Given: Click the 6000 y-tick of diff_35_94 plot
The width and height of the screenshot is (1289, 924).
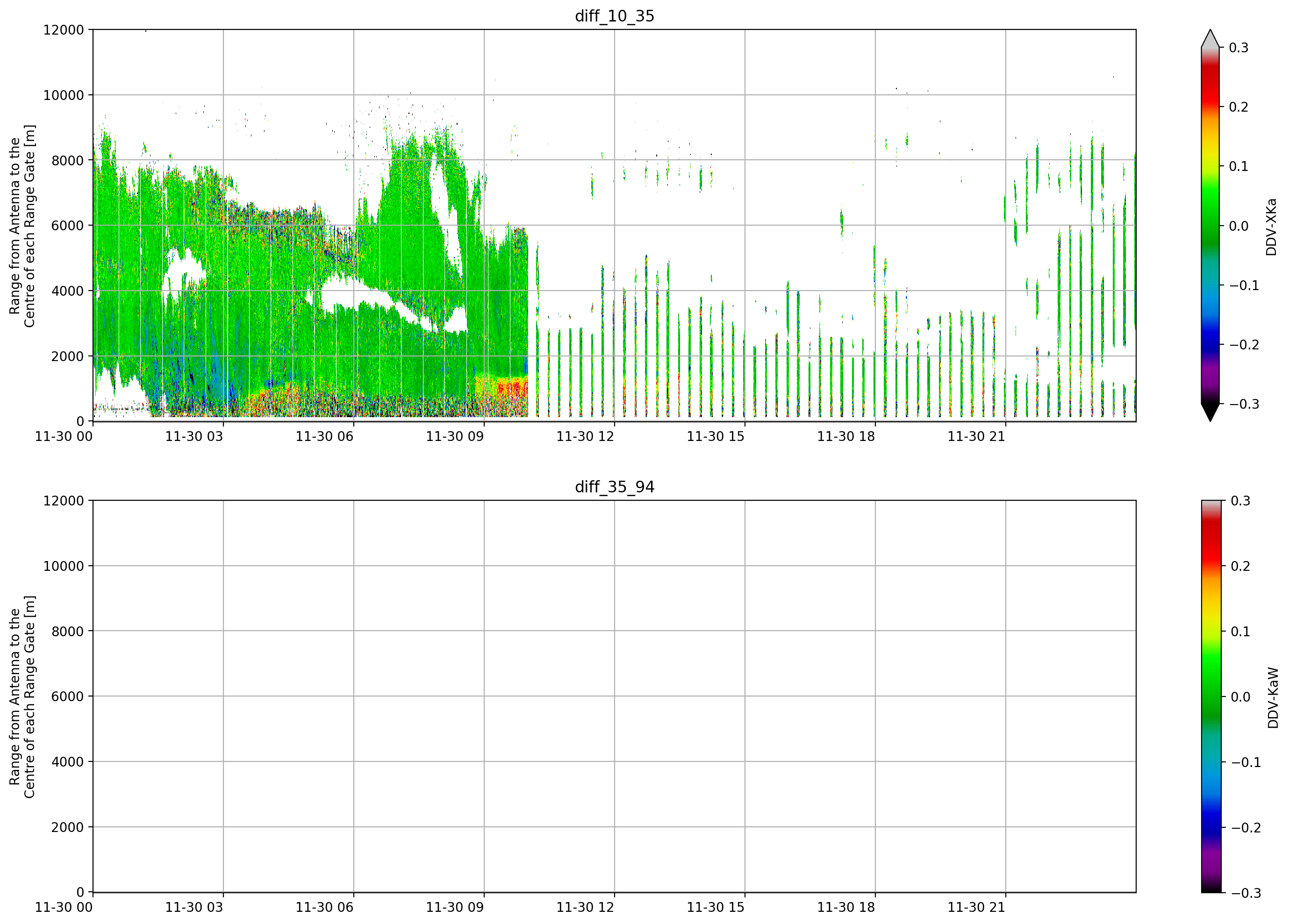Looking at the screenshot, I should click(x=68, y=696).
